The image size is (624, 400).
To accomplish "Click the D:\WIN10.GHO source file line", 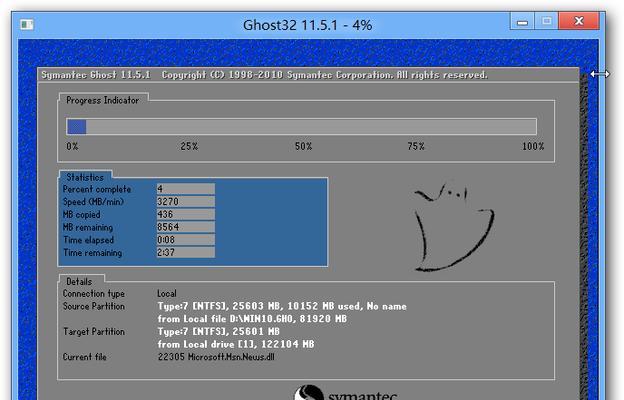I will click(252, 319).
